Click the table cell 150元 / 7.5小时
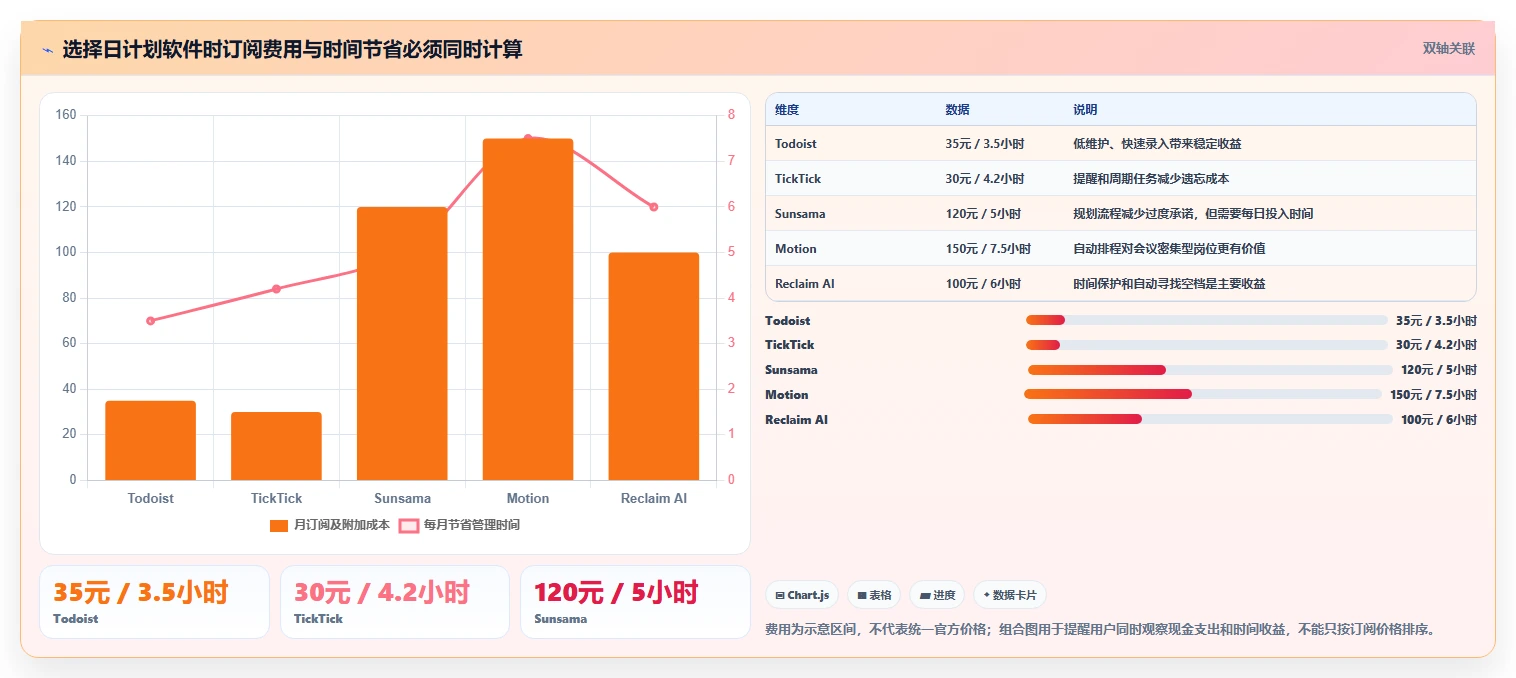This screenshot has width=1516, height=678. [988, 249]
